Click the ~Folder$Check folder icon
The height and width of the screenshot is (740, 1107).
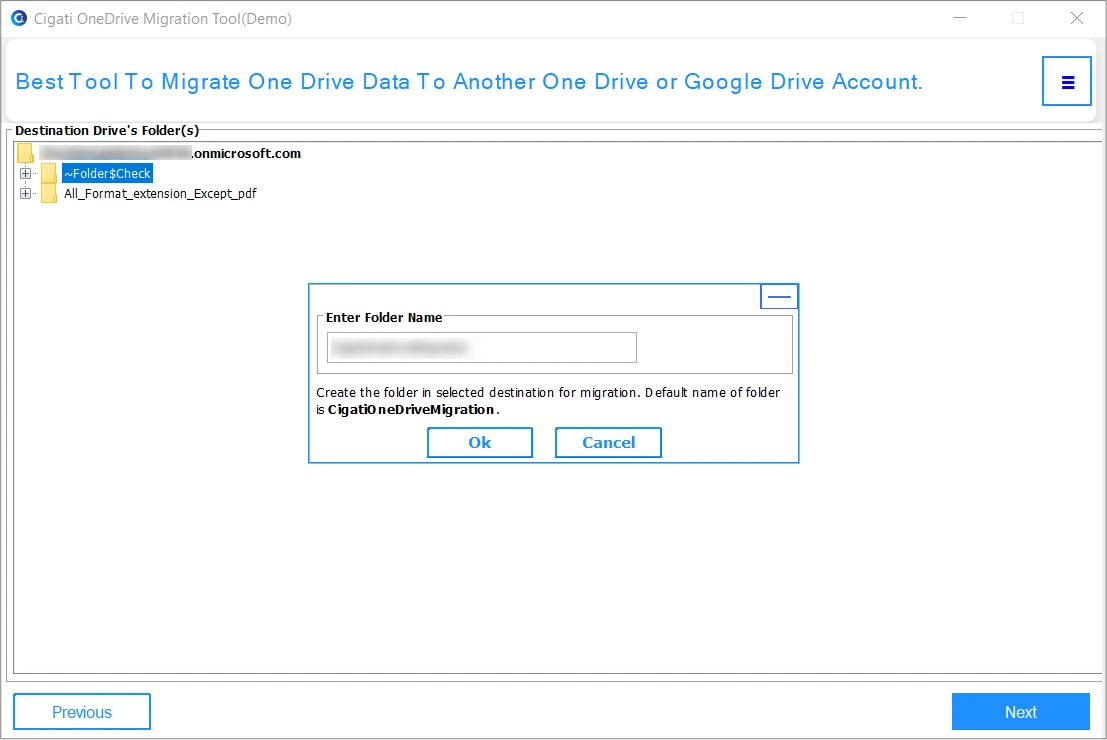48,174
